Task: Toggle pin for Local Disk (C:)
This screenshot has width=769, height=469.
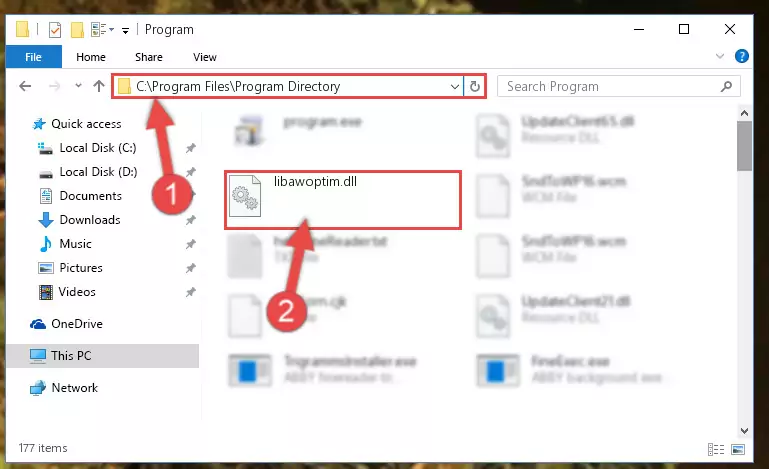Action: tap(190, 148)
